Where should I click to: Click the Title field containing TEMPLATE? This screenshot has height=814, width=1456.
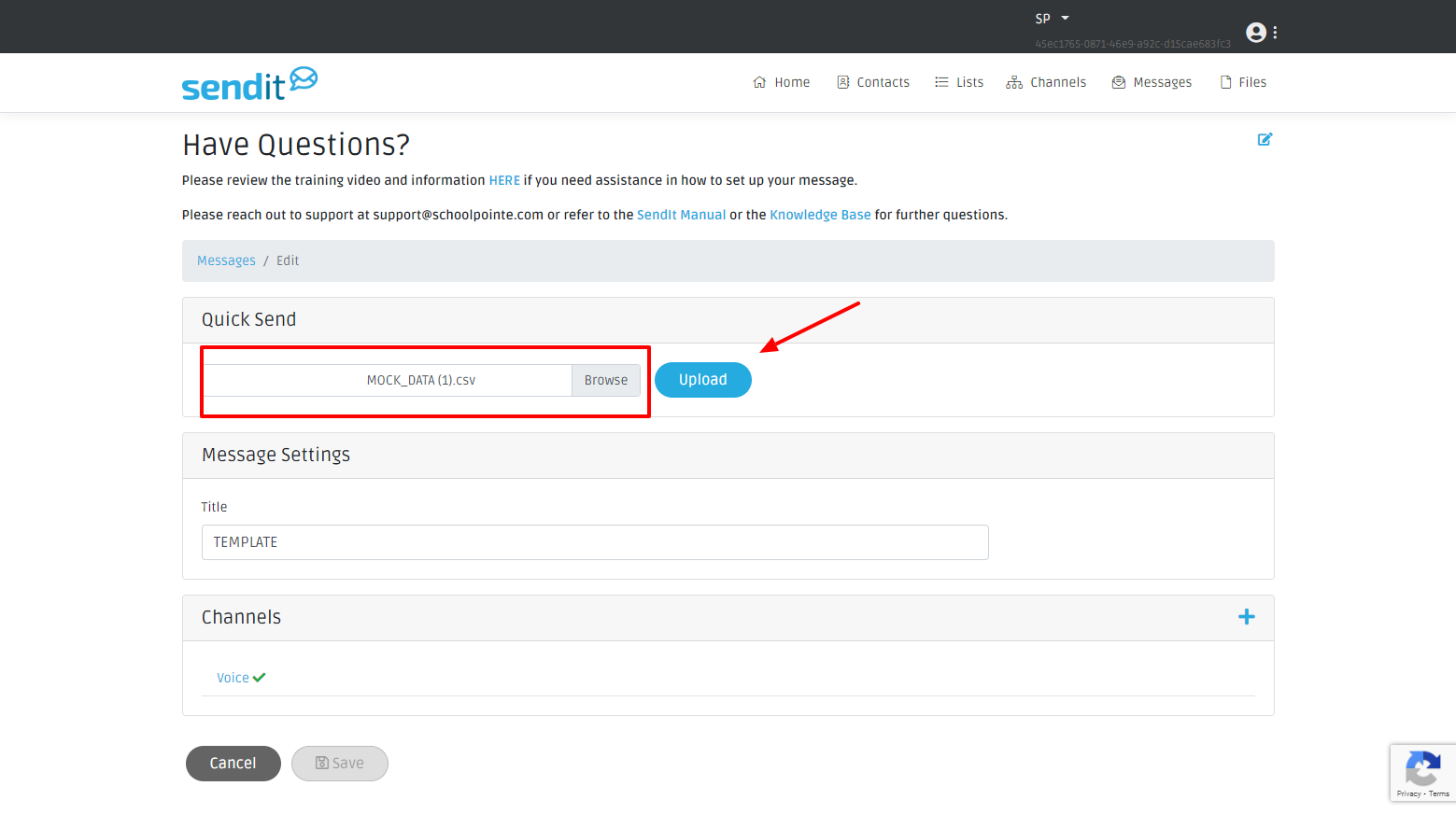[595, 542]
